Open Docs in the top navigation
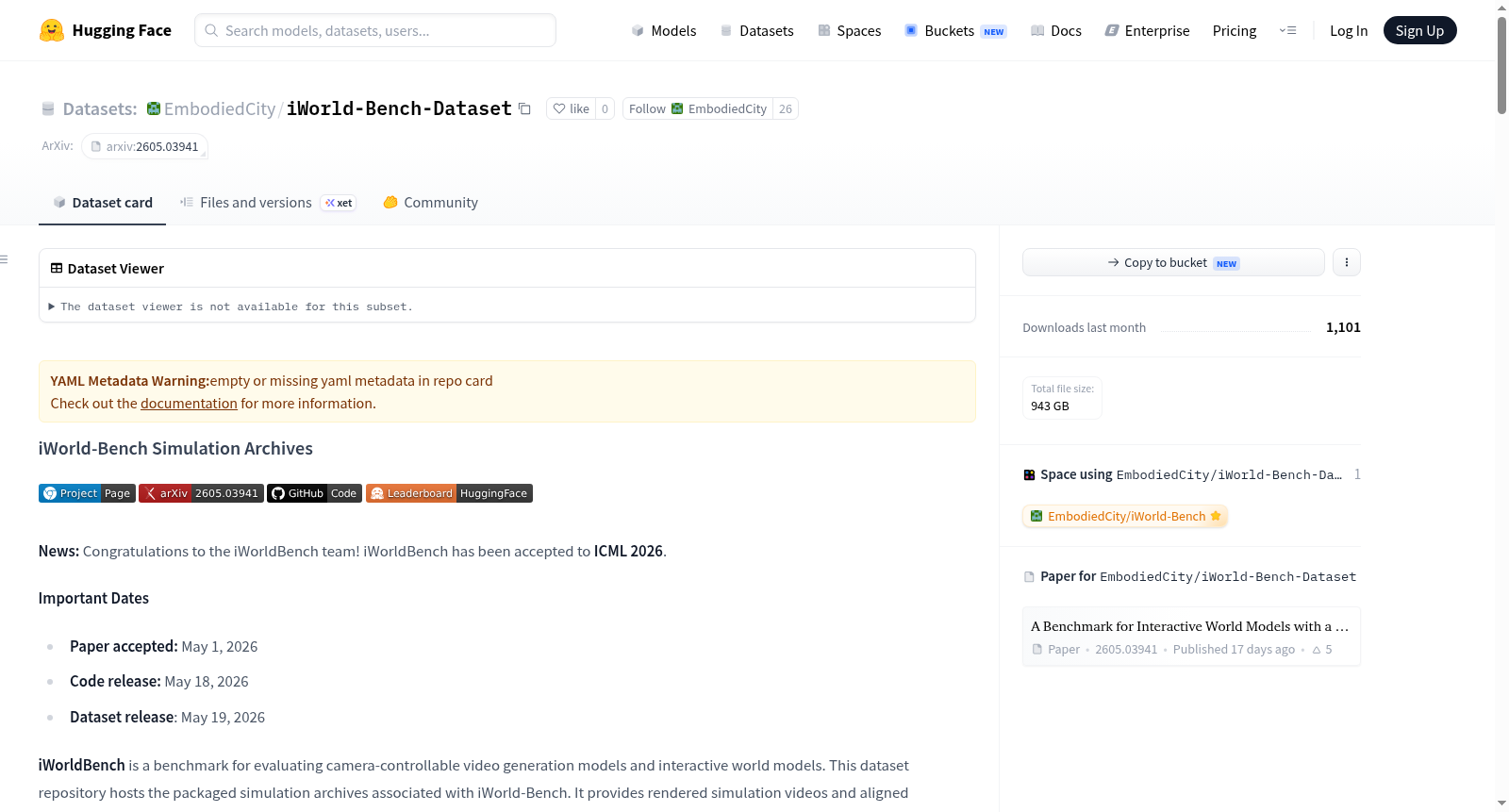The image size is (1509, 812). 1056,31
